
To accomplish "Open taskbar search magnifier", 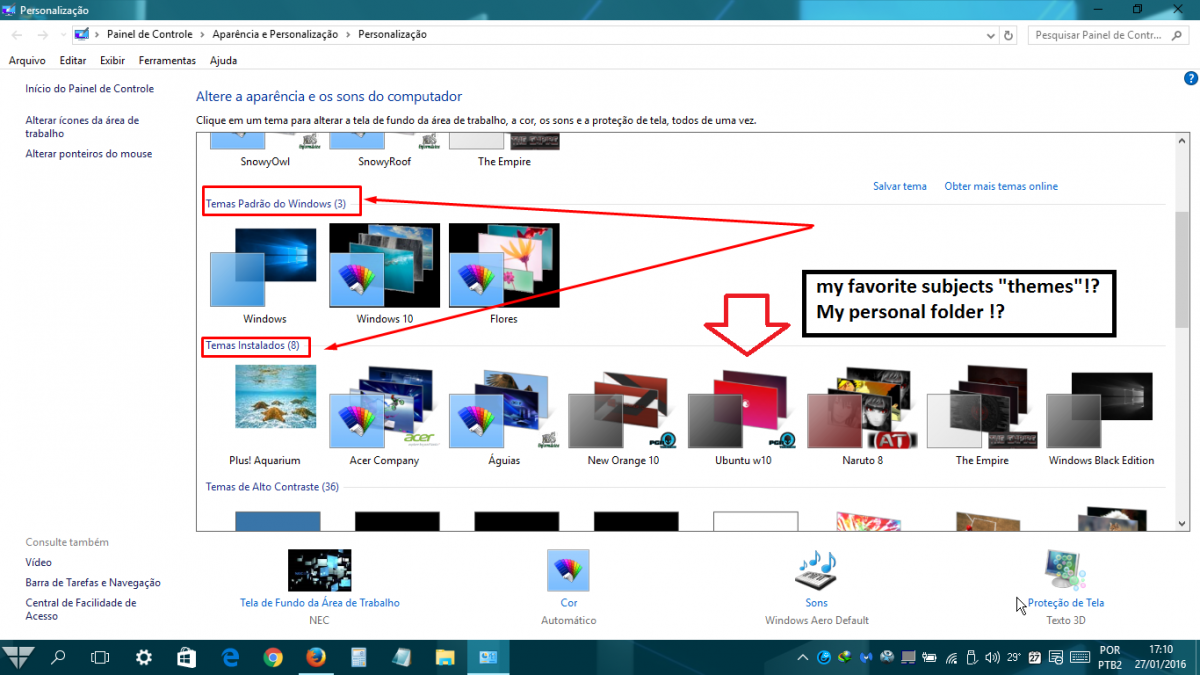I will [x=58, y=657].
